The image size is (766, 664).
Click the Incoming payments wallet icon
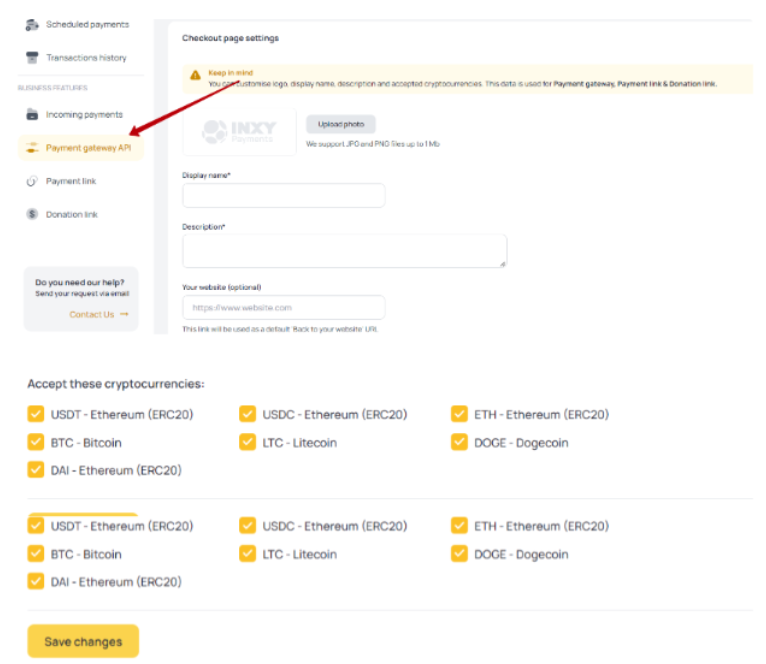point(32,115)
